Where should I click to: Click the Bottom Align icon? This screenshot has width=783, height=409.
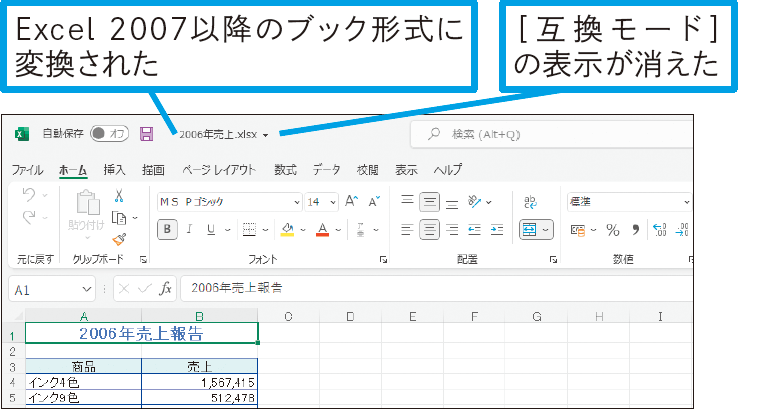[x=452, y=202]
